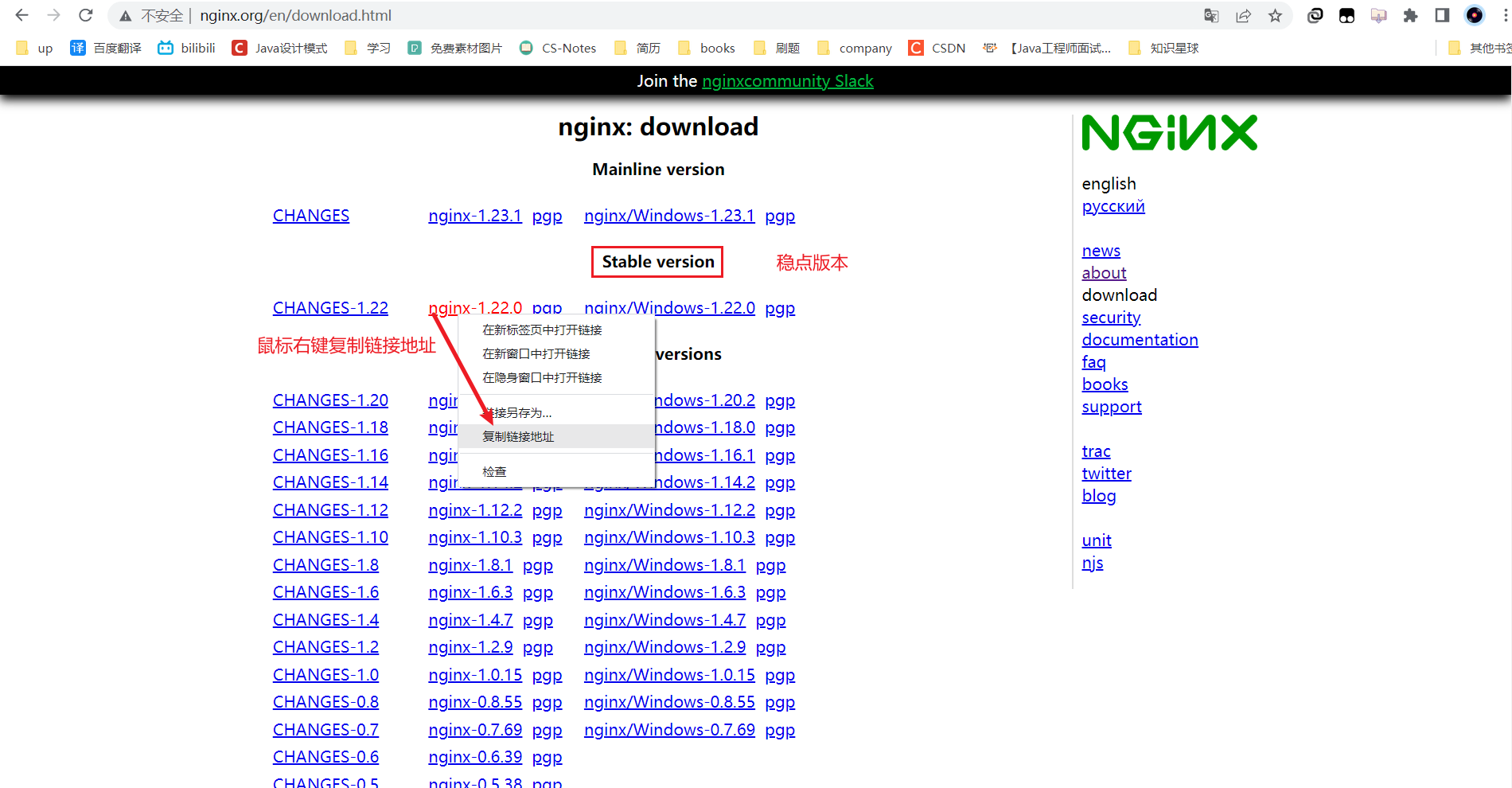Screen dimensions: 1512x788
Task: Open the twitter sidebar link
Action: pos(1106,474)
